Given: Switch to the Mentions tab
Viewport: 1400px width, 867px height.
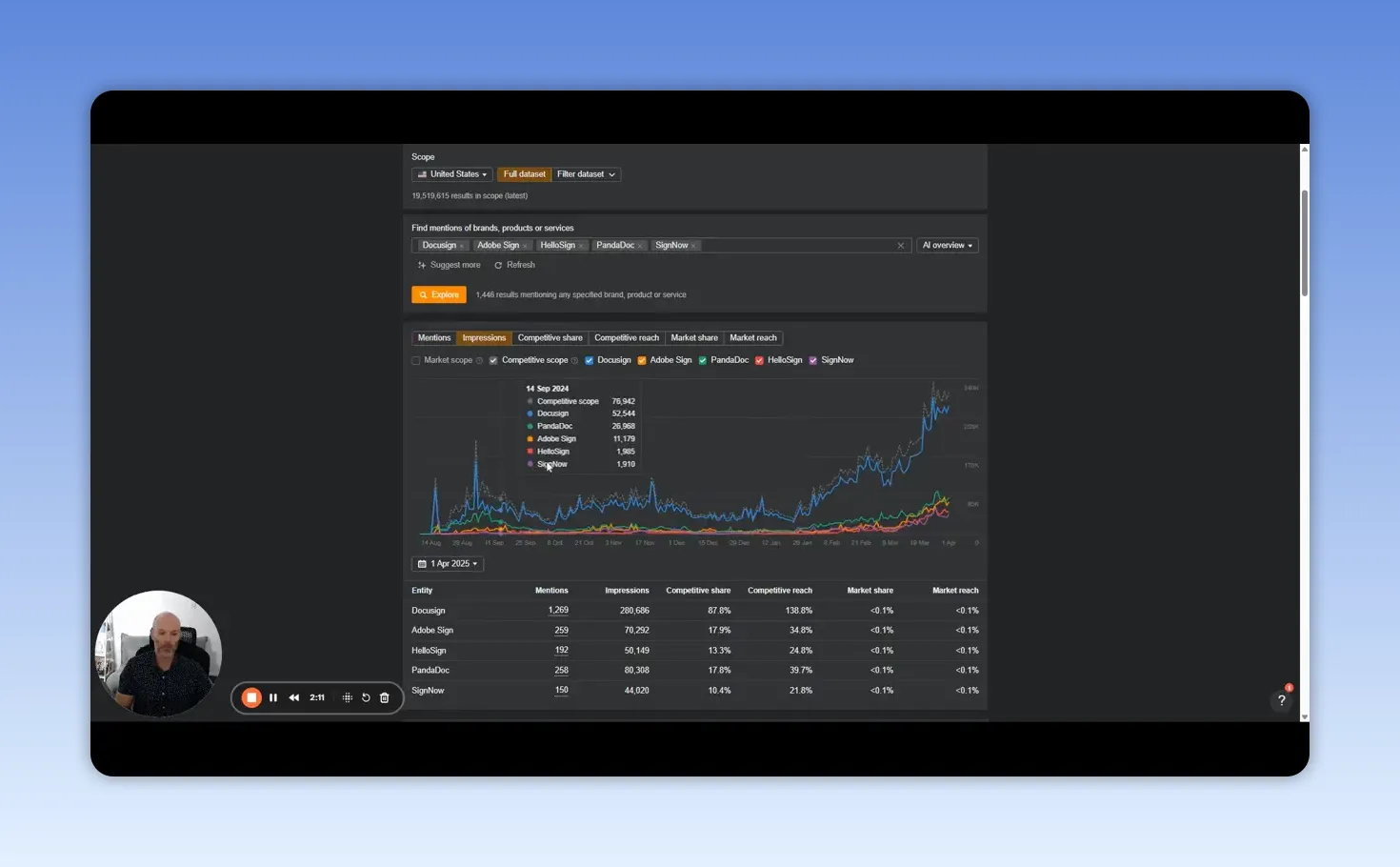Looking at the screenshot, I should [434, 338].
